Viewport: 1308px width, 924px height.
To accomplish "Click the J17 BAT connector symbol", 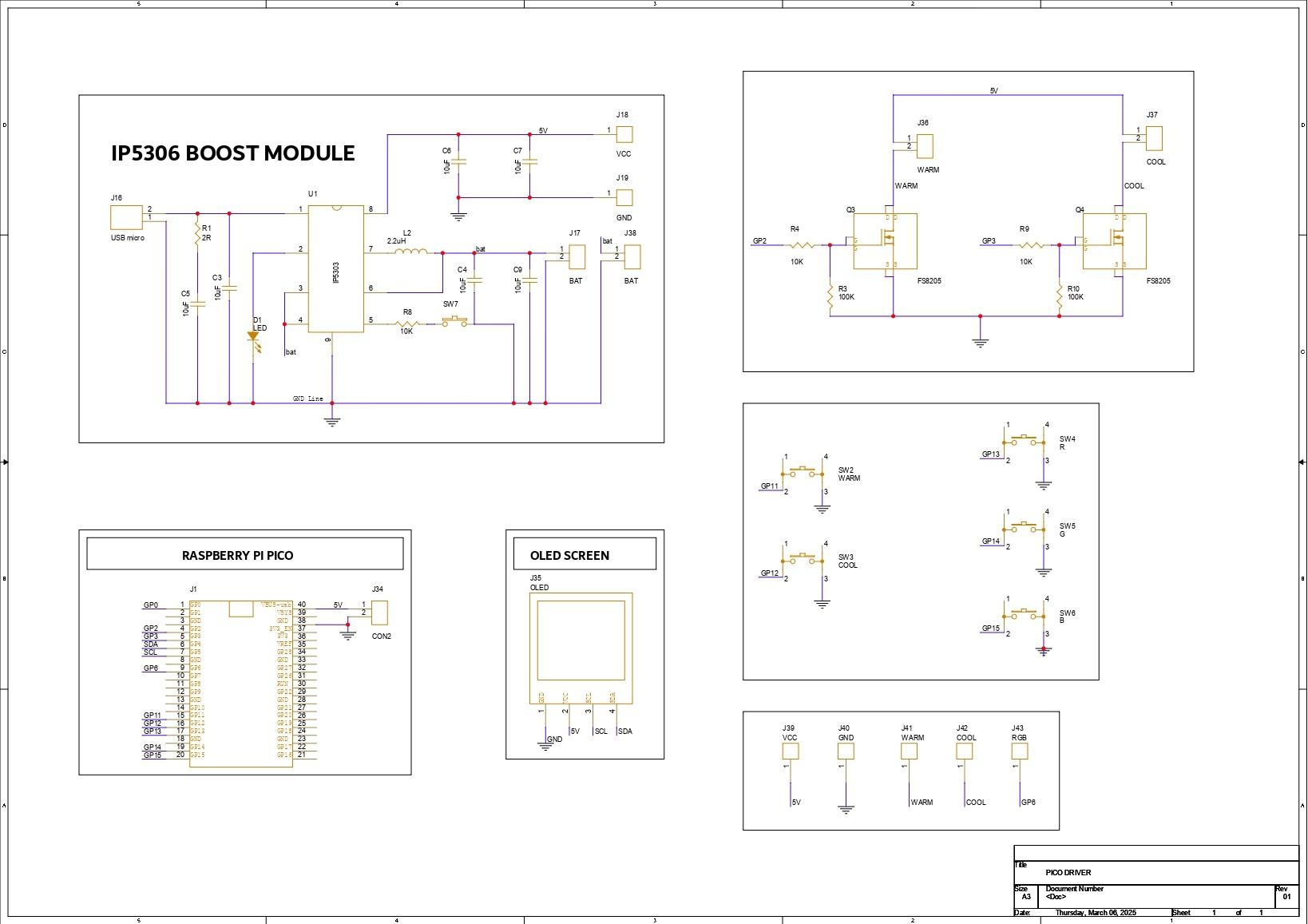I will (577, 257).
